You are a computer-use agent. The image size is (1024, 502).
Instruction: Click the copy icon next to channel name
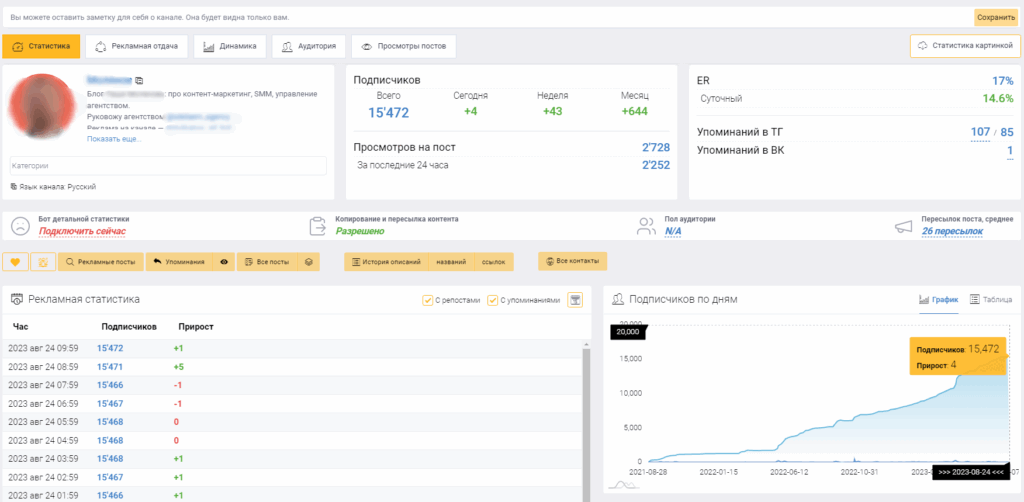point(139,79)
